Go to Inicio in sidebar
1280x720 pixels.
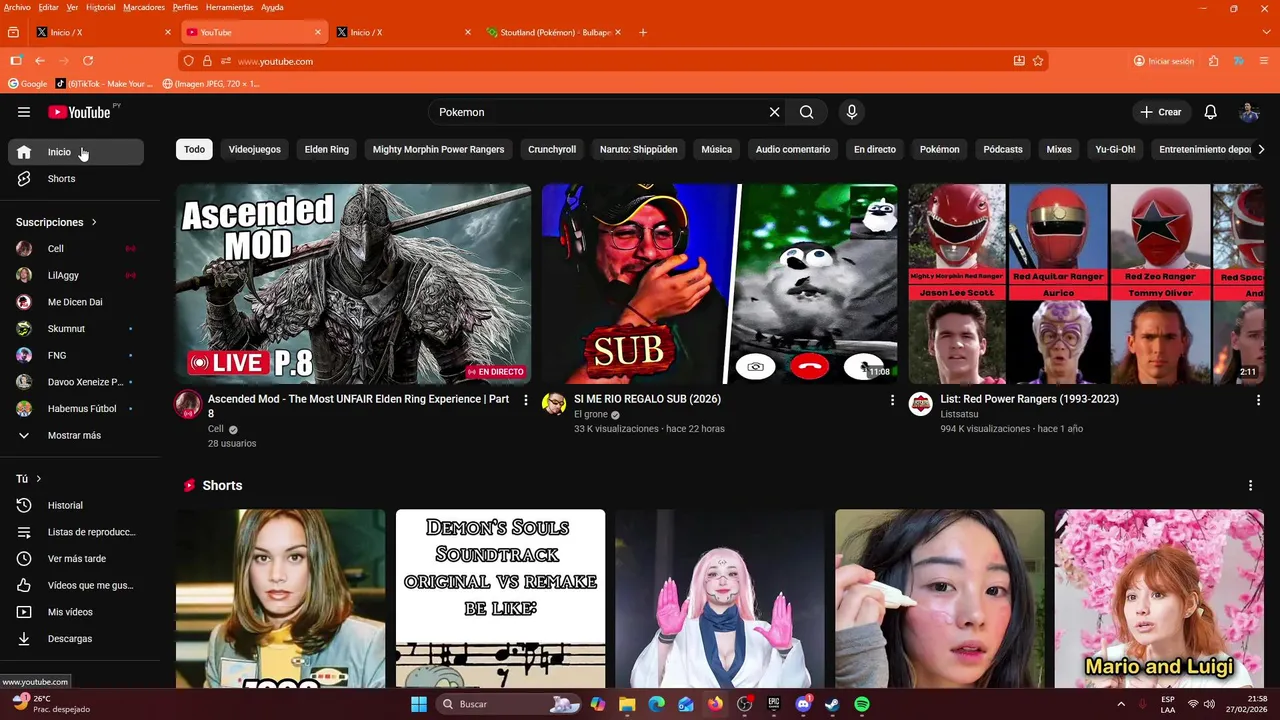click(x=76, y=152)
